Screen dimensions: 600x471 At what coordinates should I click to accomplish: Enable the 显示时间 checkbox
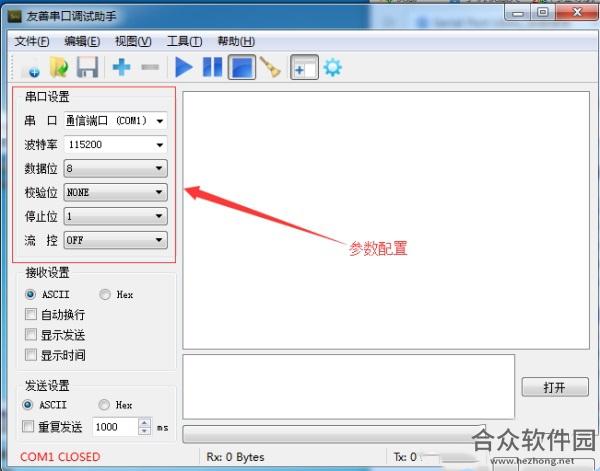point(31,355)
